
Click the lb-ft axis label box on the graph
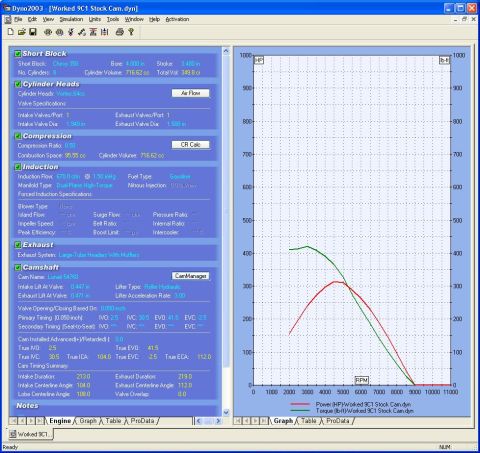pyautogui.click(x=444, y=60)
